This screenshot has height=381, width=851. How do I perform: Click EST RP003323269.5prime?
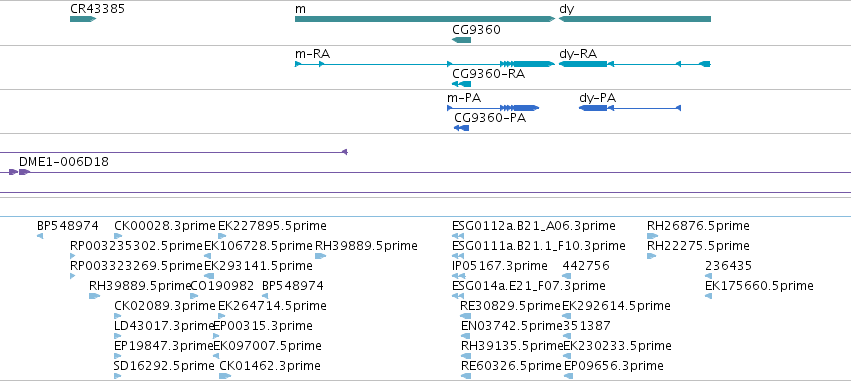tap(136, 266)
